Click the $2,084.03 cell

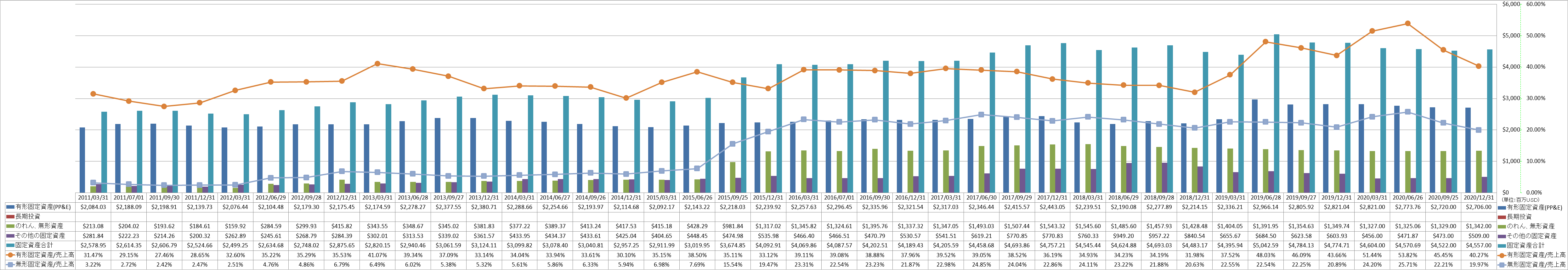point(93,207)
